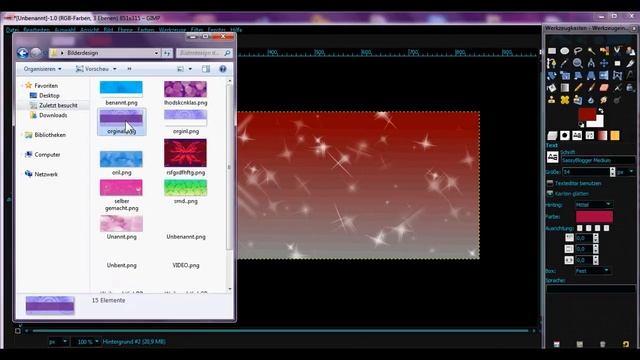
Task: Select the Smudge tool
Action: point(604,100)
